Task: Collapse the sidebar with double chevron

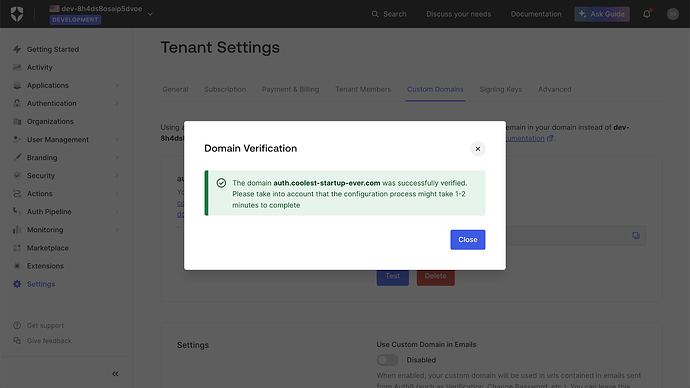Action: [x=115, y=374]
